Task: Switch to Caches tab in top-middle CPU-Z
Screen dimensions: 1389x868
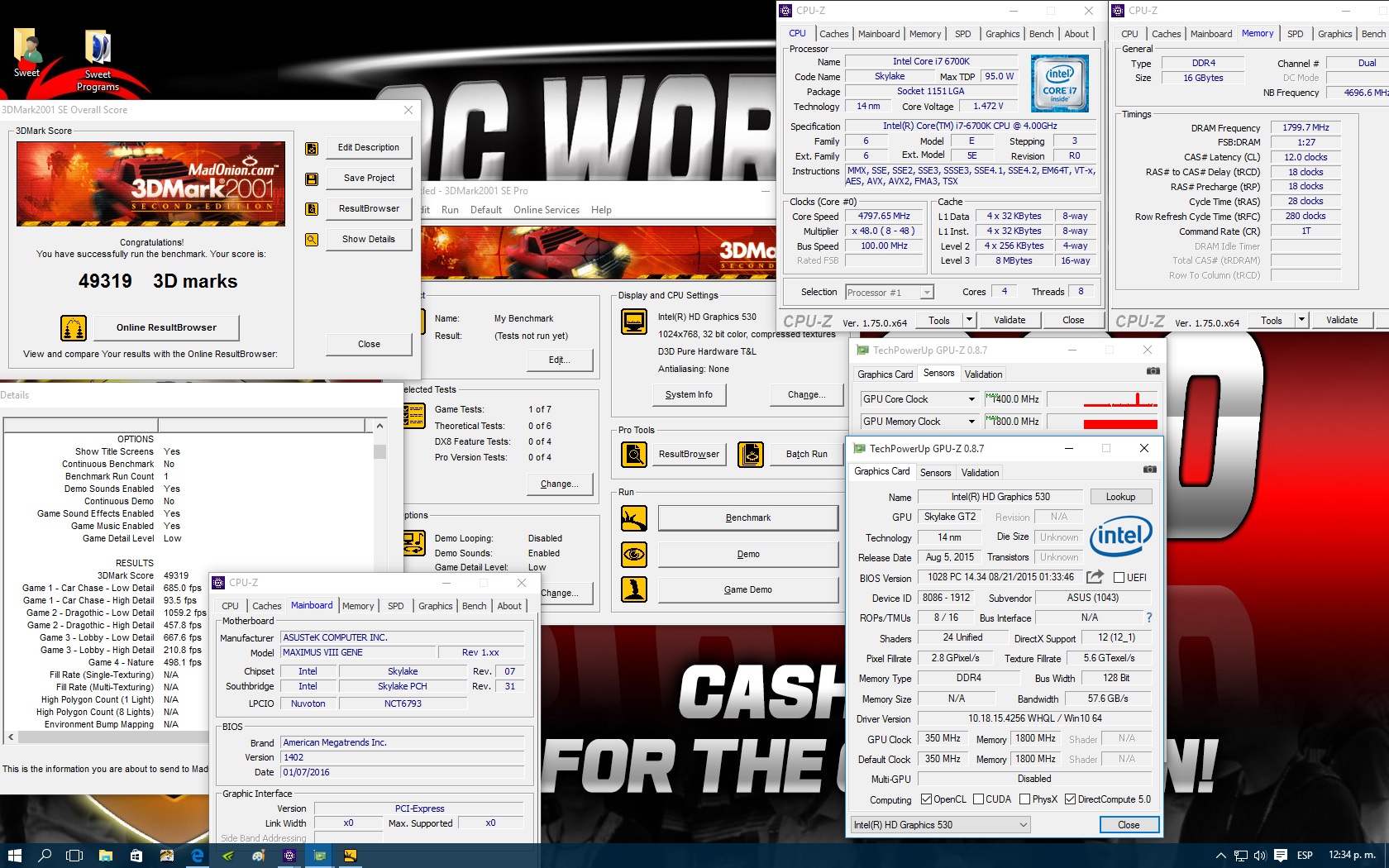Action: [833, 34]
